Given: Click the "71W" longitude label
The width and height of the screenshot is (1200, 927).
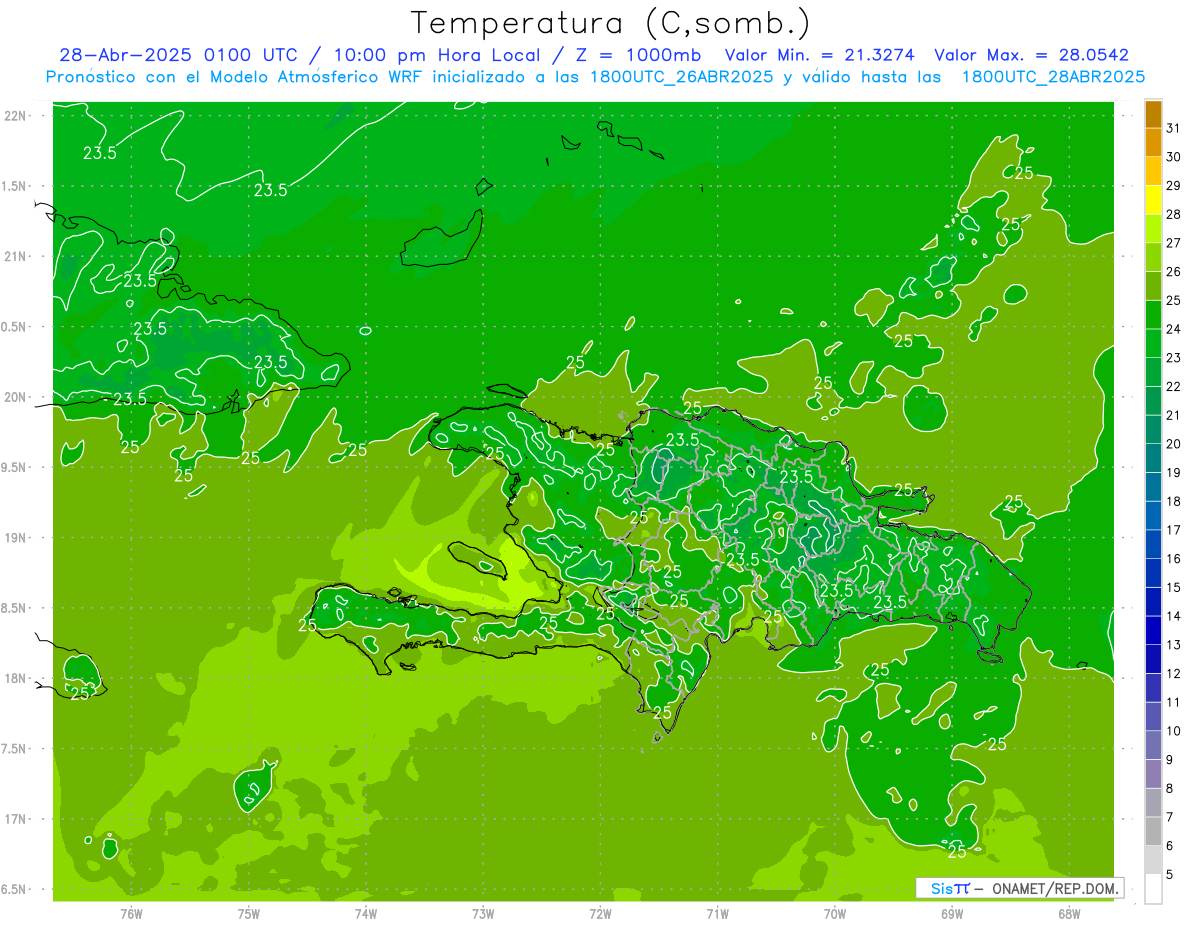Looking at the screenshot, I should [717, 914].
